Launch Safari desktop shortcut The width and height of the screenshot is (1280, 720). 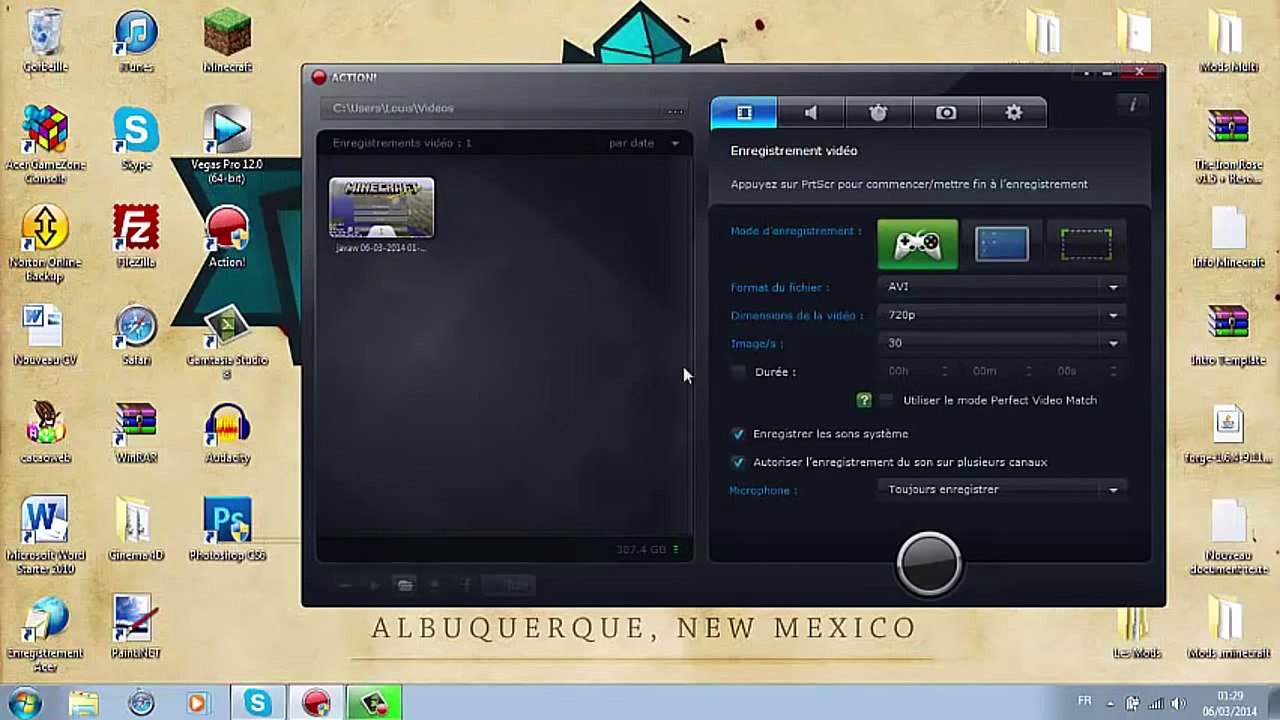click(136, 335)
